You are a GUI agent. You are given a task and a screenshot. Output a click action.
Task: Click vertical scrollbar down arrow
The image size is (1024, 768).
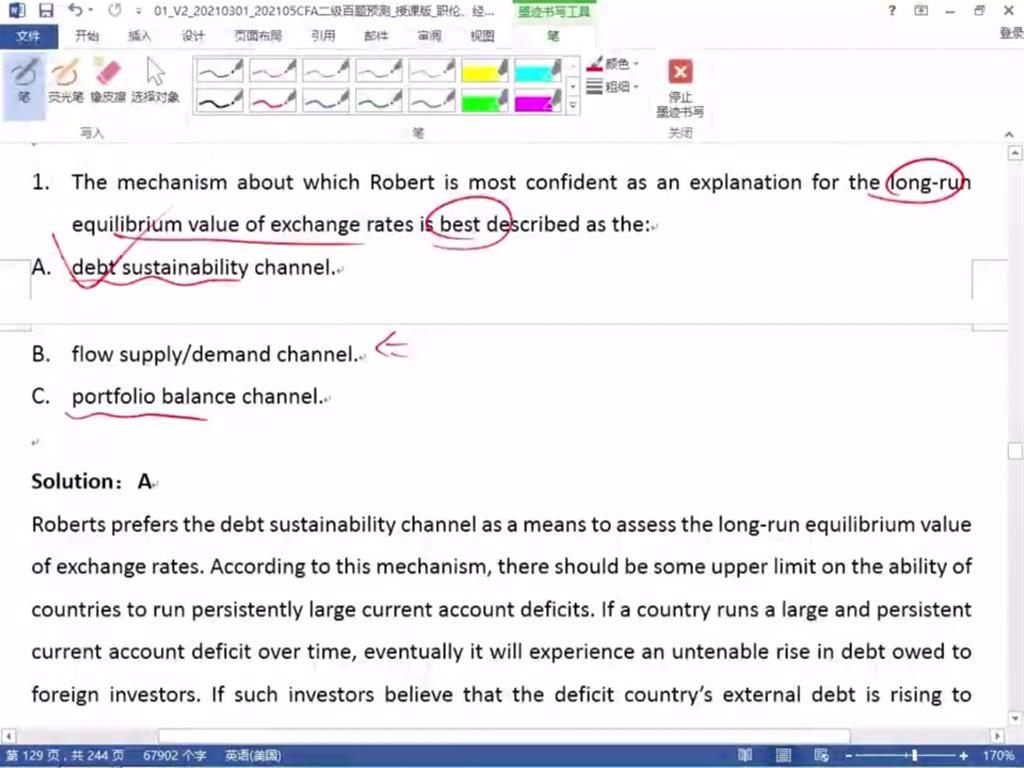pos(1014,718)
